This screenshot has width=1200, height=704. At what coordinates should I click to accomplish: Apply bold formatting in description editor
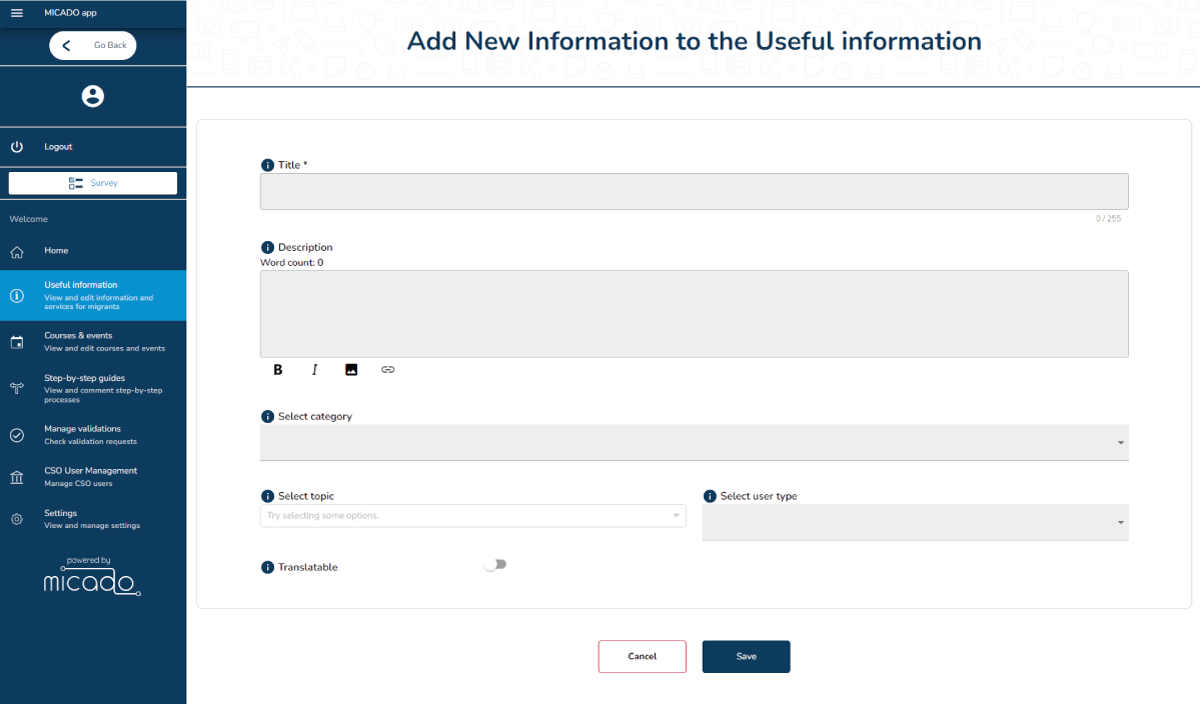[x=278, y=370]
